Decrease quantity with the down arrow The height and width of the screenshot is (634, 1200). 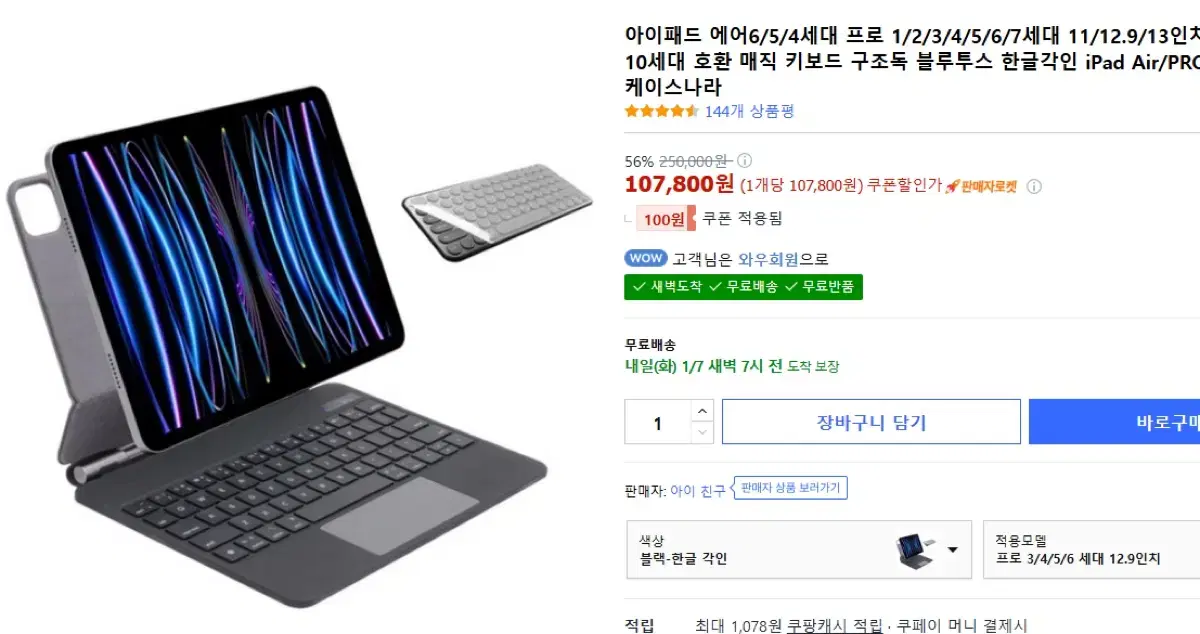pyautogui.click(x=702, y=432)
